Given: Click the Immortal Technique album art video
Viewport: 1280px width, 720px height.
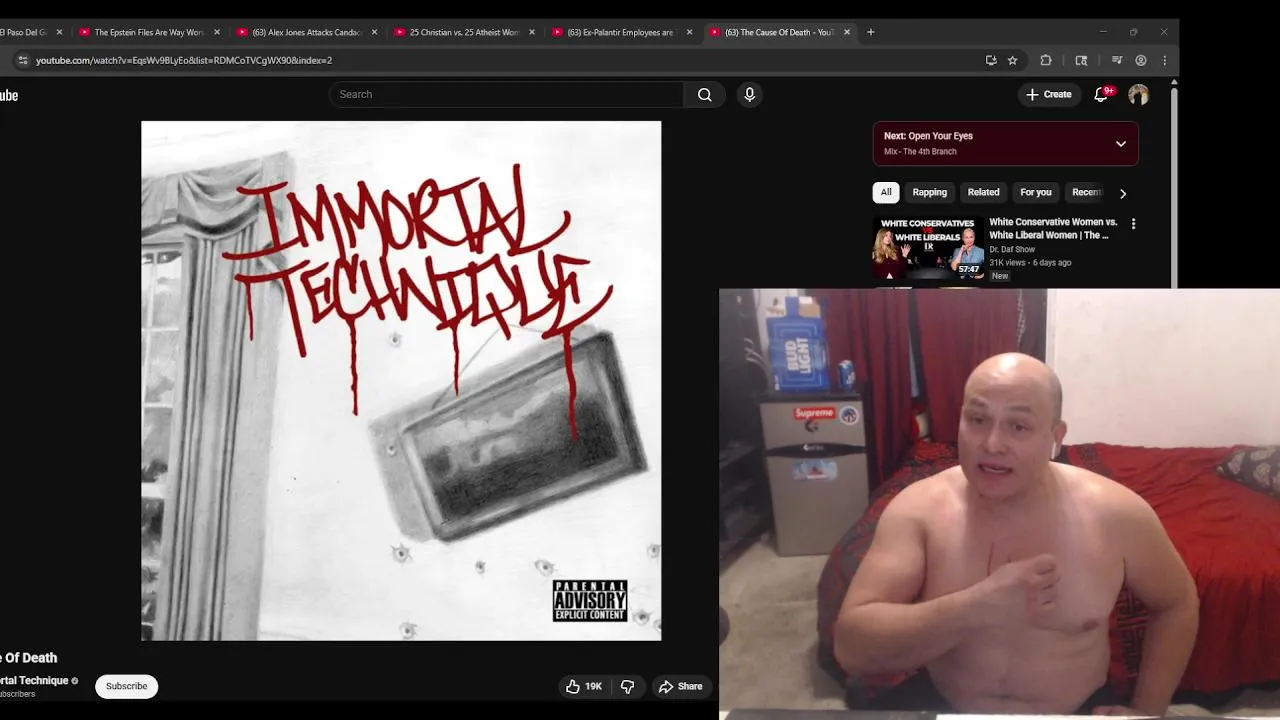Looking at the screenshot, I should (x=401, y=381).
